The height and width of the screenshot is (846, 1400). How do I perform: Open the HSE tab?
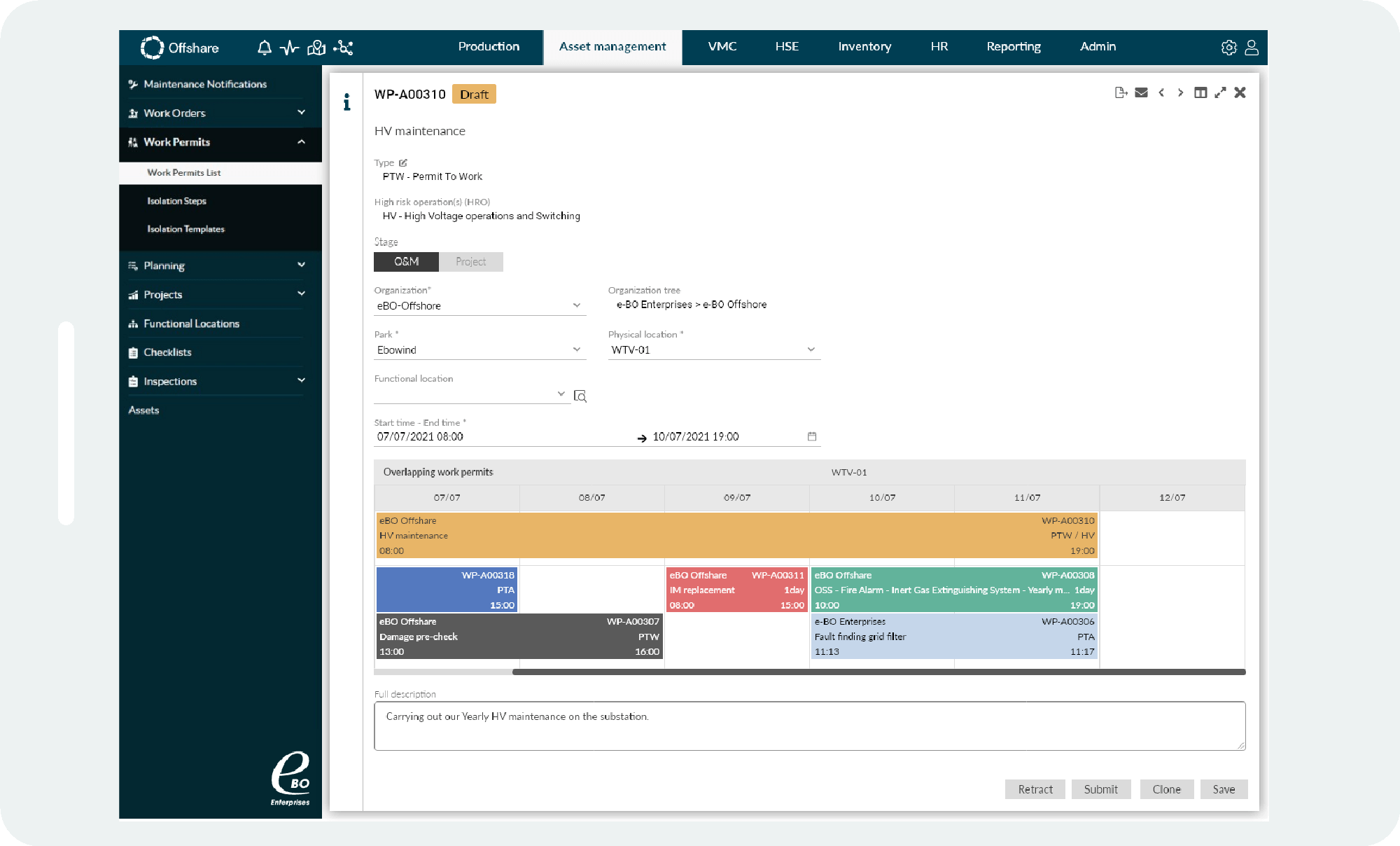click(x=787, y=47)
